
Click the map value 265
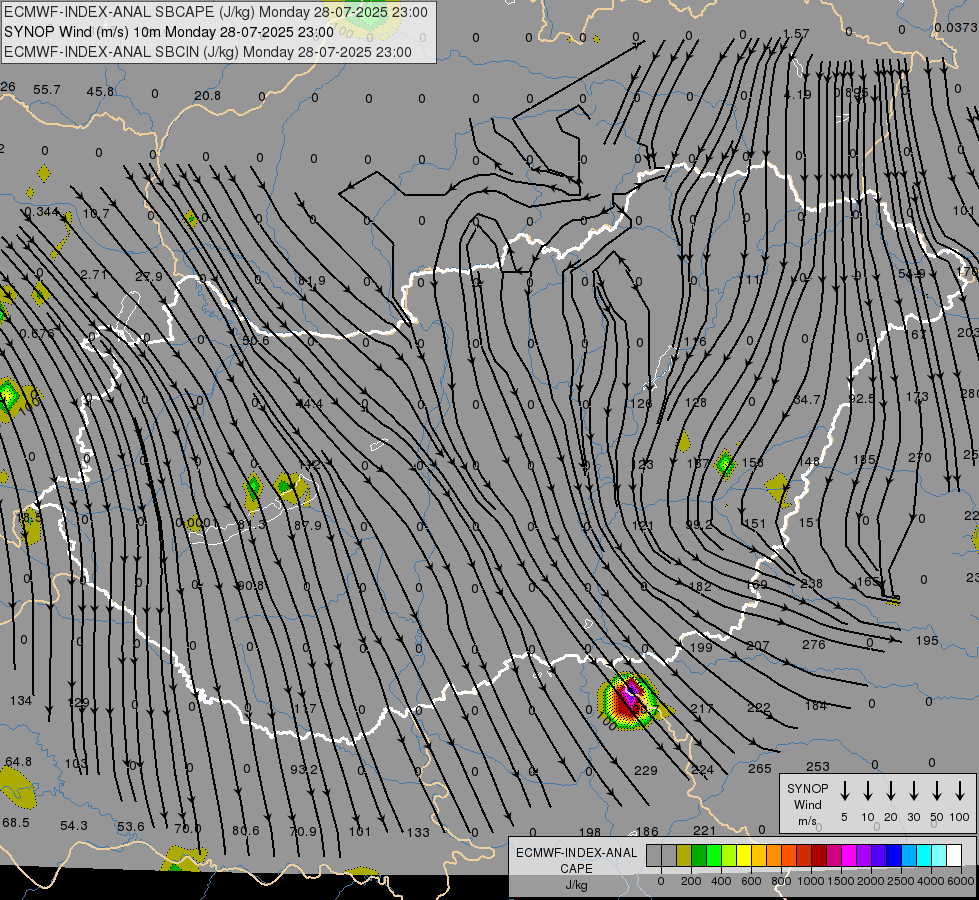760,769
